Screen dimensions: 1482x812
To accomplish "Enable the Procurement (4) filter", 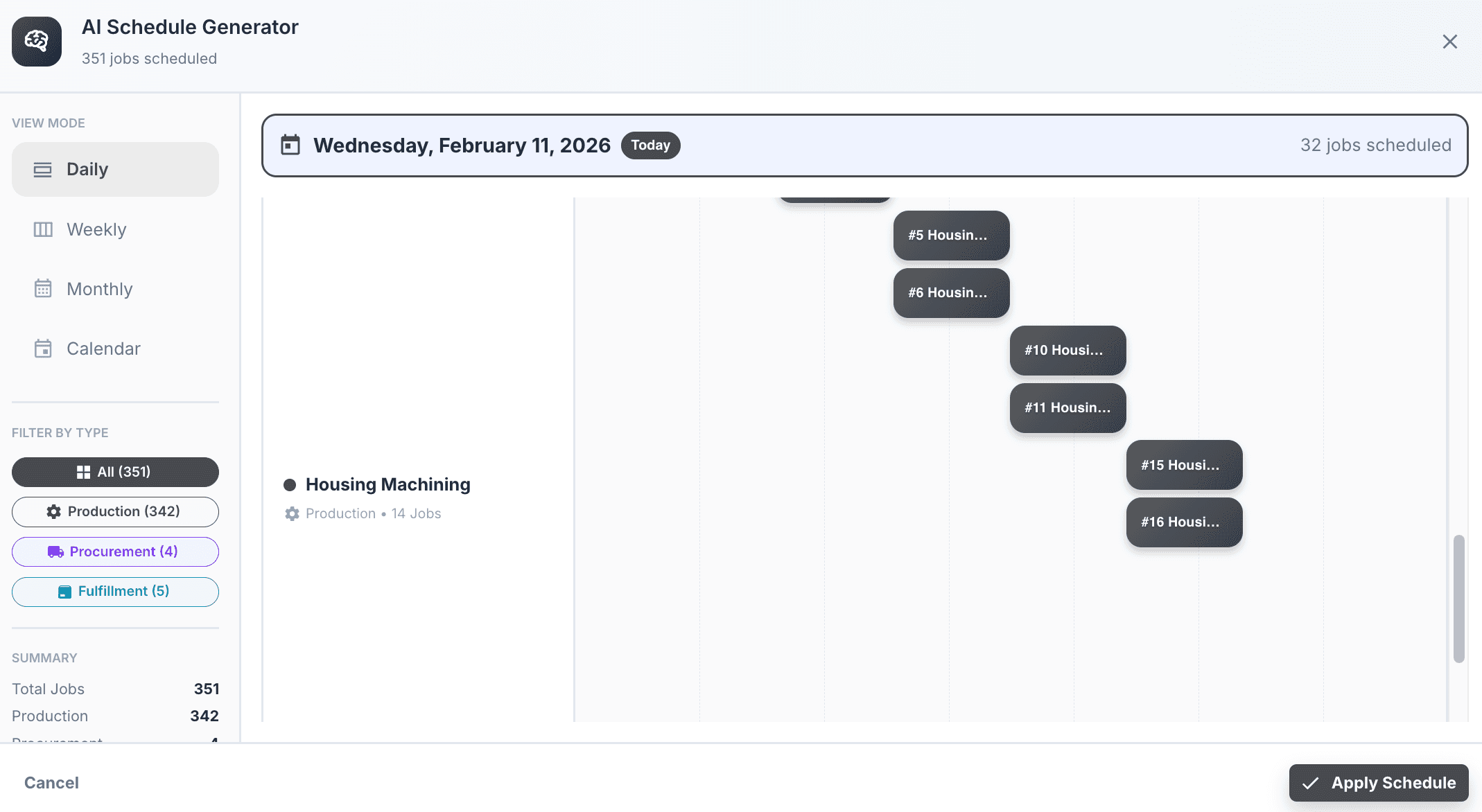I will (x=115, y=551).
